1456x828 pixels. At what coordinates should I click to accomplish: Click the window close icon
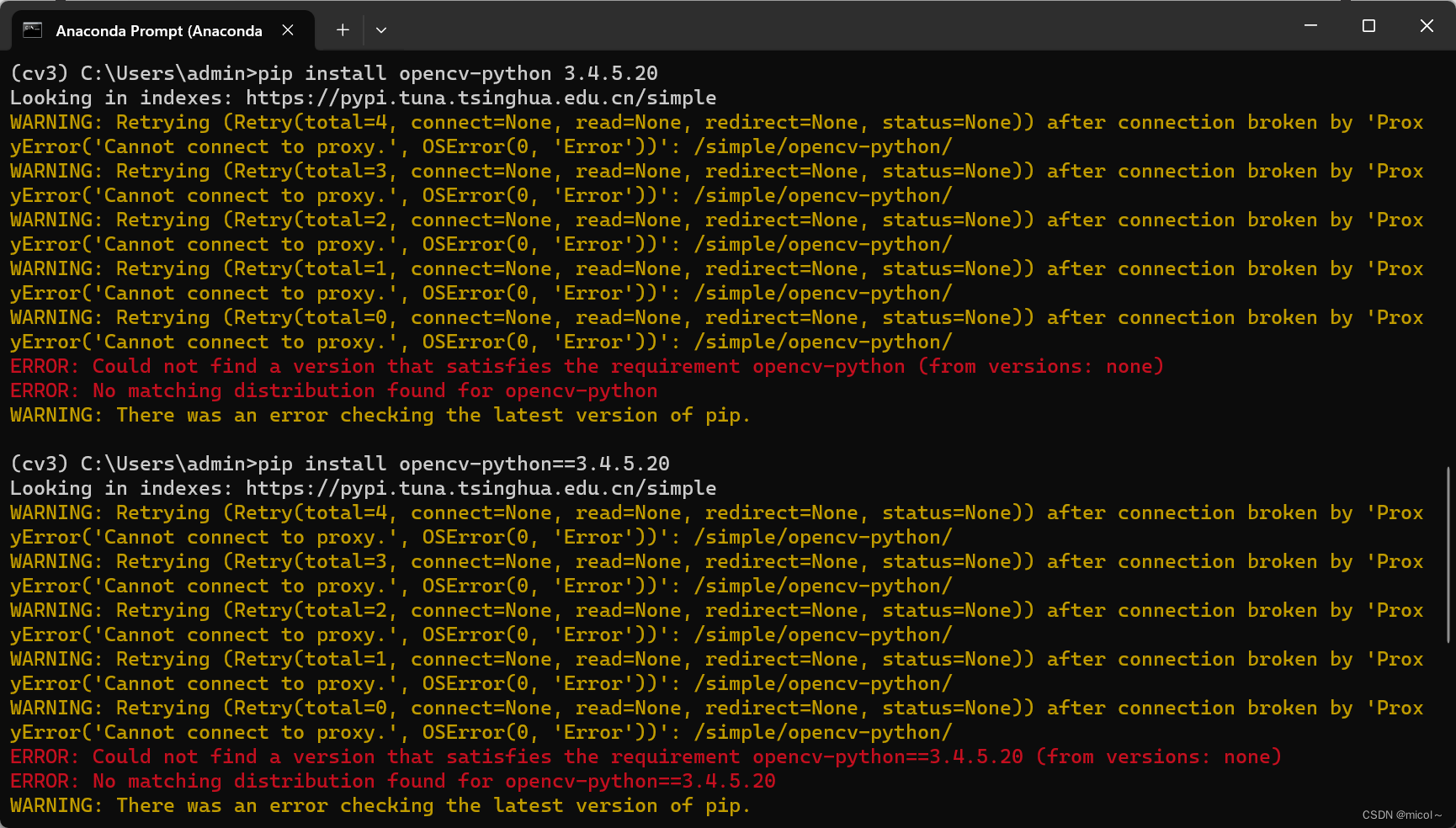coord(1427,25)
